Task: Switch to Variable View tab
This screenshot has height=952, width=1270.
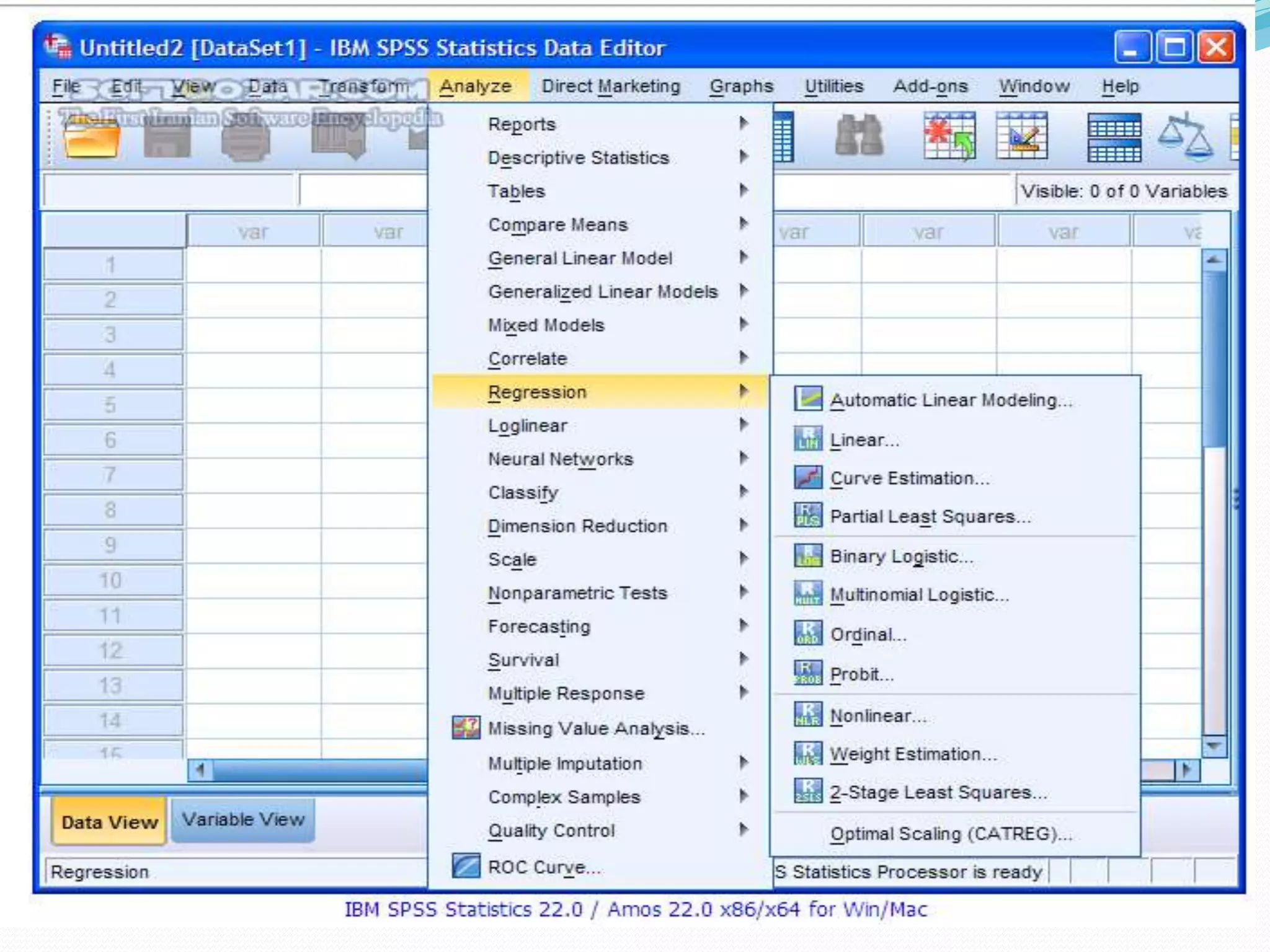Action: coord(243,820)
